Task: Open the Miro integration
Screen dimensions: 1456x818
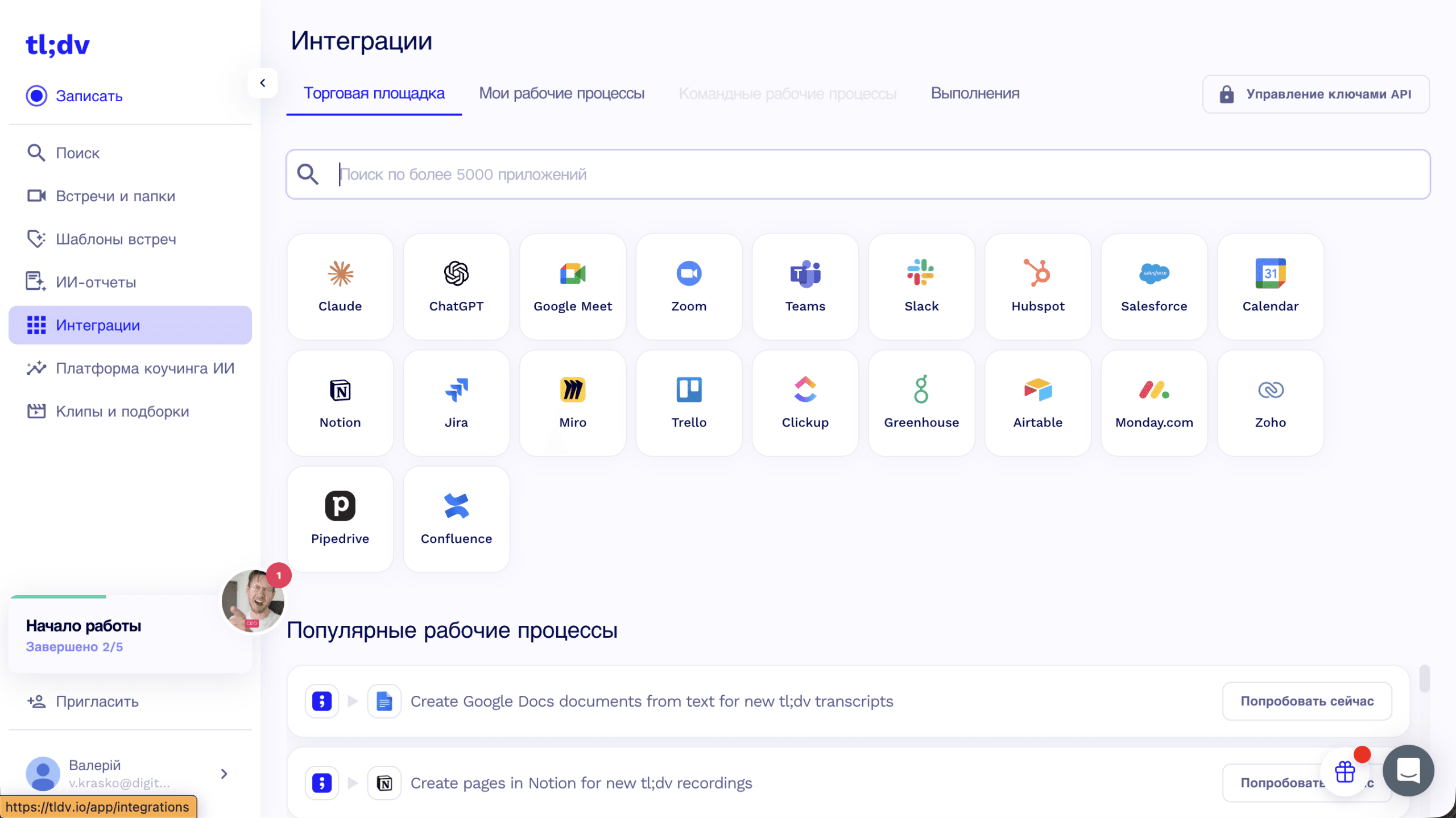Action: (x=573, y=403)
